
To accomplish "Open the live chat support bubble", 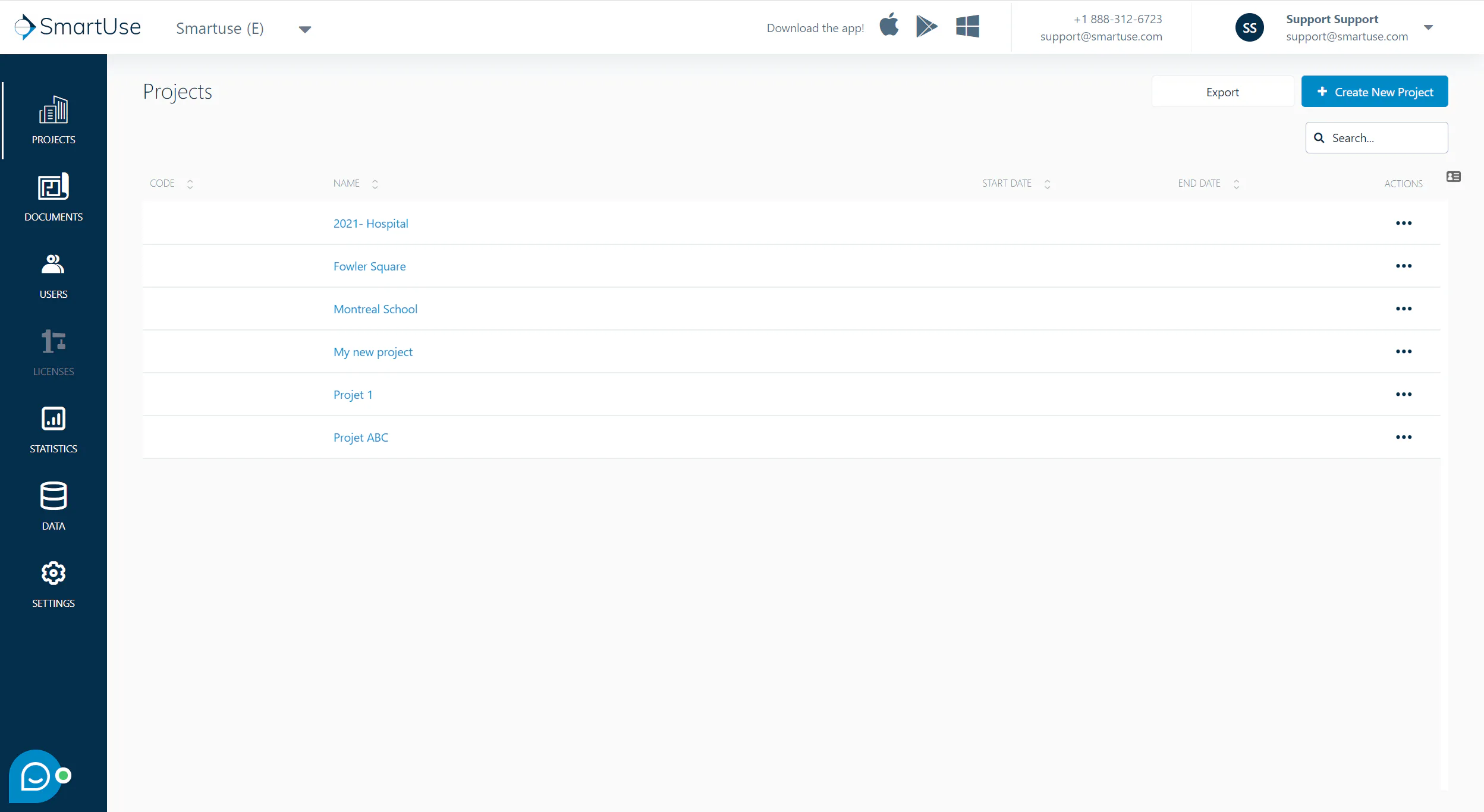I will tap(36, 776).
